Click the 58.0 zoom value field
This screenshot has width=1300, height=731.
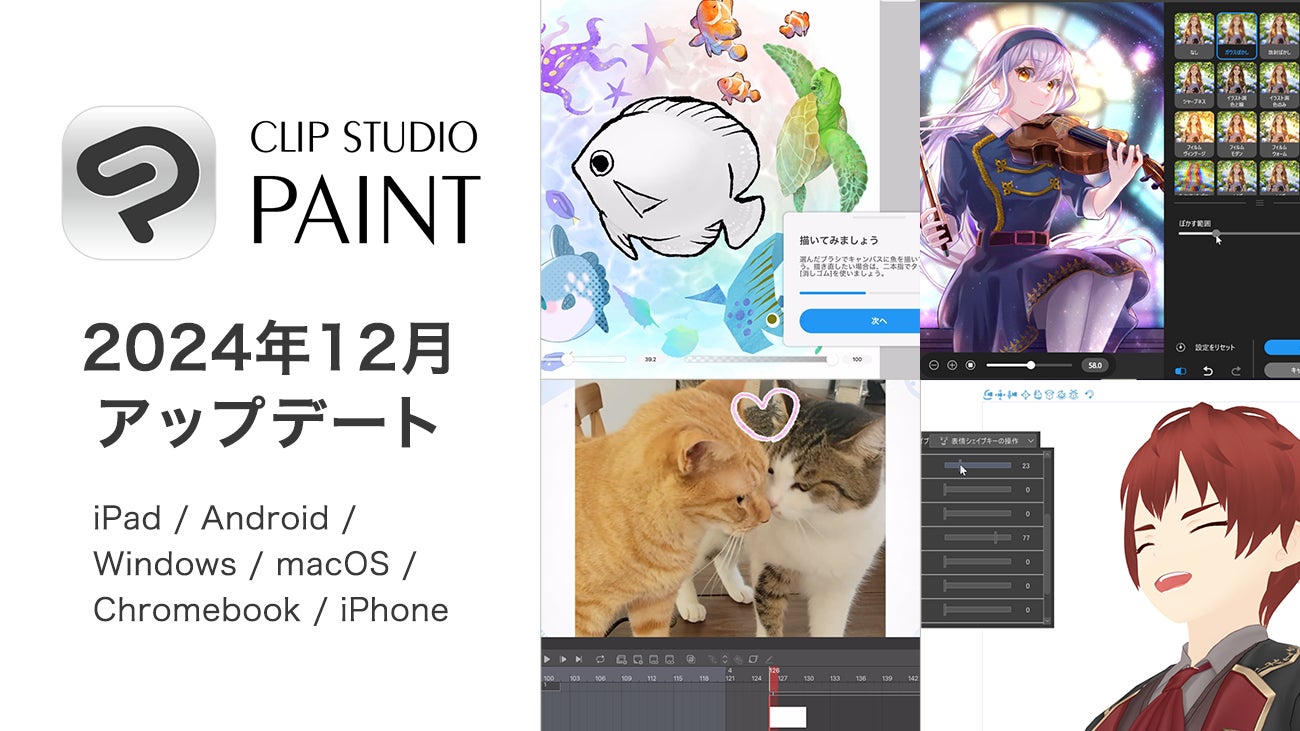point(1095,365)
